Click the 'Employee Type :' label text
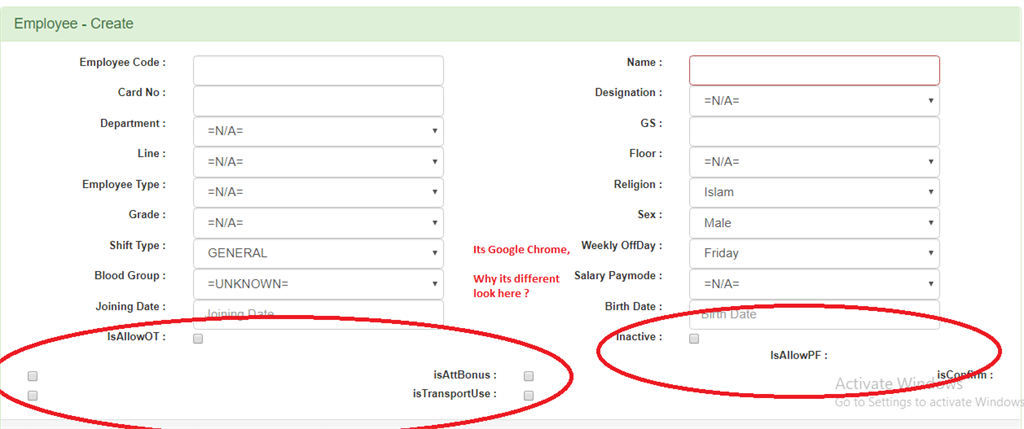Image resolution: width=1024 pixels, height=429 pixels. (124, 184)
